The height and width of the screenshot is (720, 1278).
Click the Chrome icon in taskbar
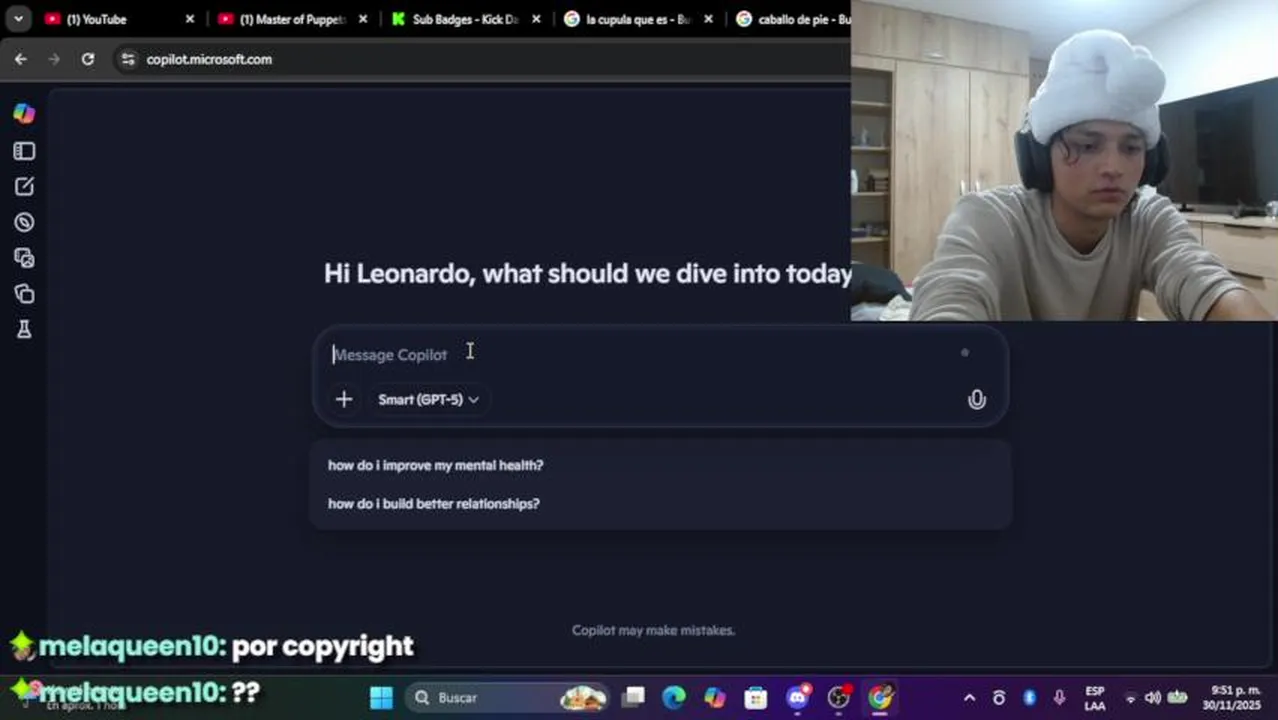coord(880,697)
